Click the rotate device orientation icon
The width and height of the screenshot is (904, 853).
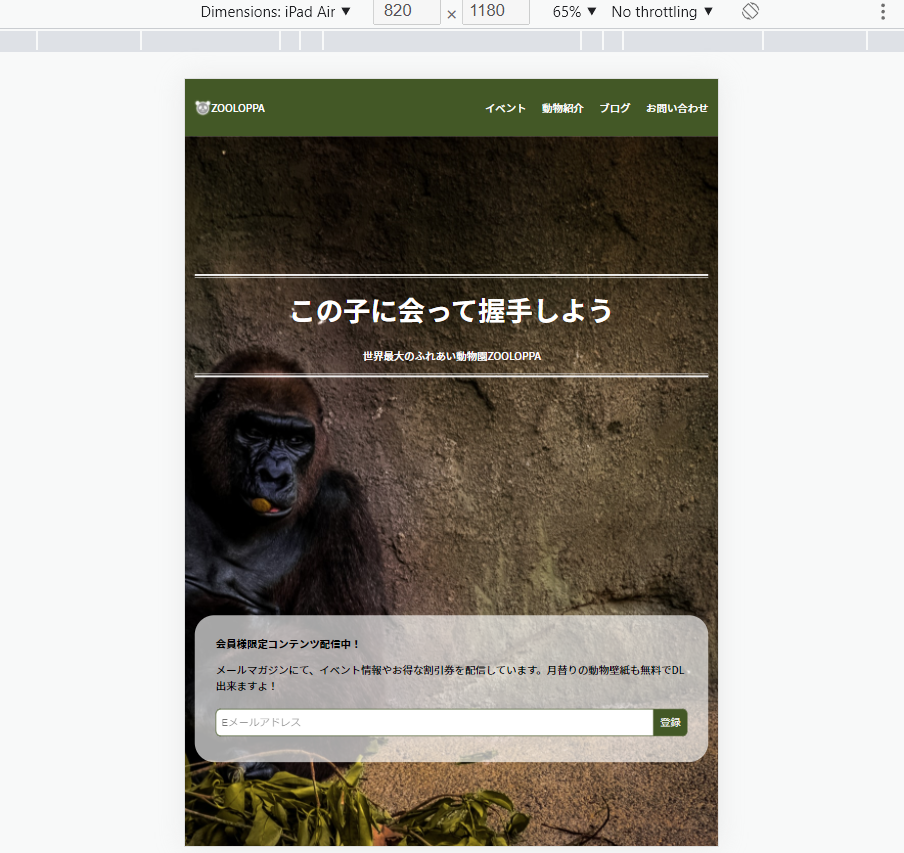click(750, 12)
